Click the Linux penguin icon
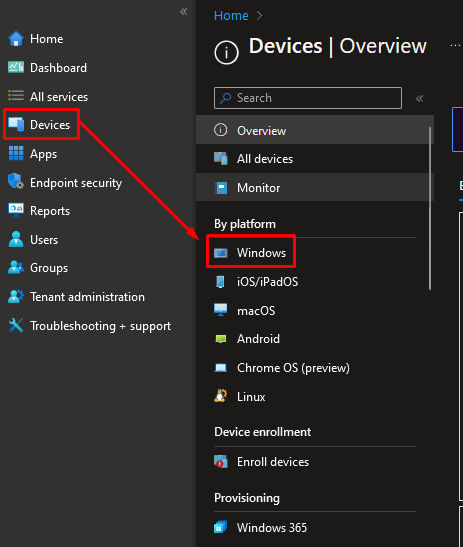This screenshot has width=463, height=547. (221, 396)
